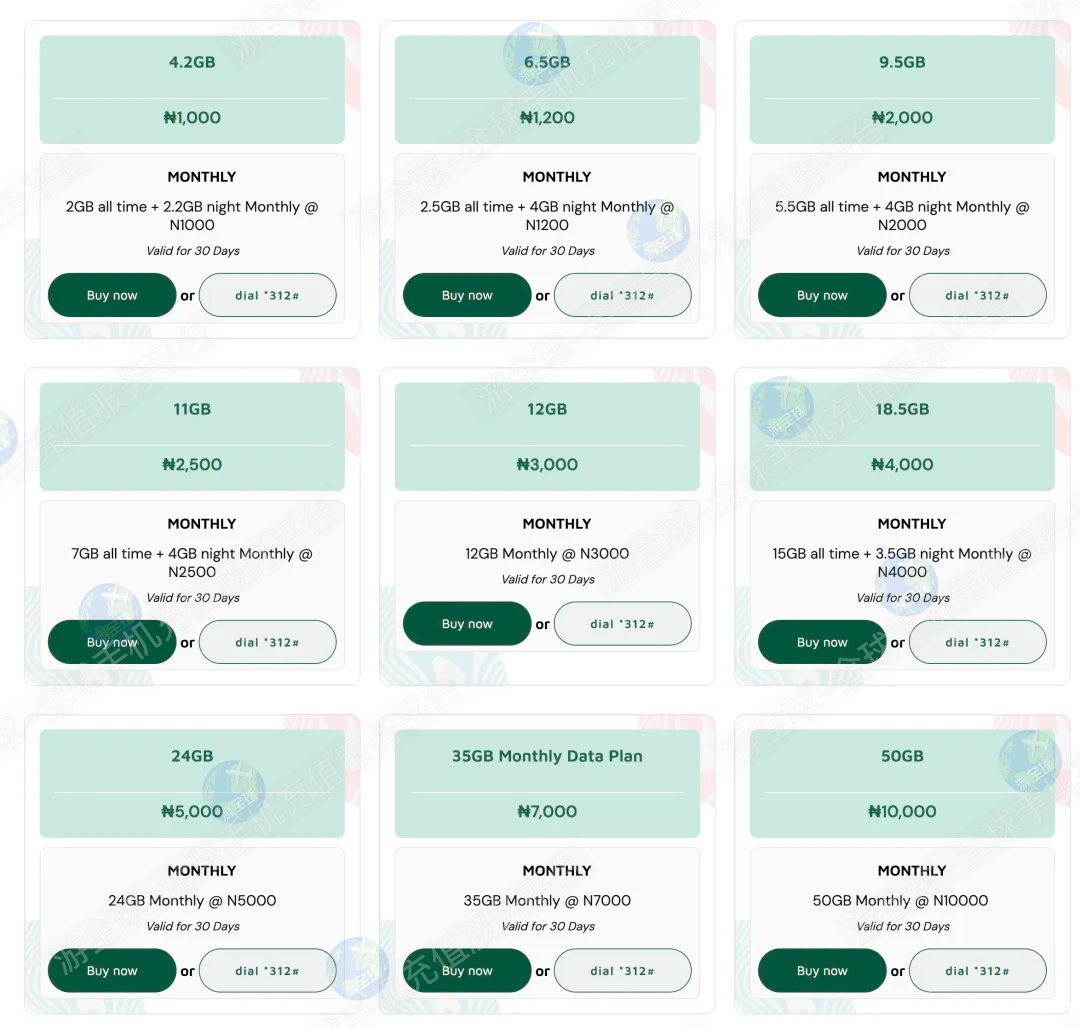Buy the 24GB ₦5,000 plan
The width and height of the screenshot is (1080, 1028).
[x=112, y=970]
